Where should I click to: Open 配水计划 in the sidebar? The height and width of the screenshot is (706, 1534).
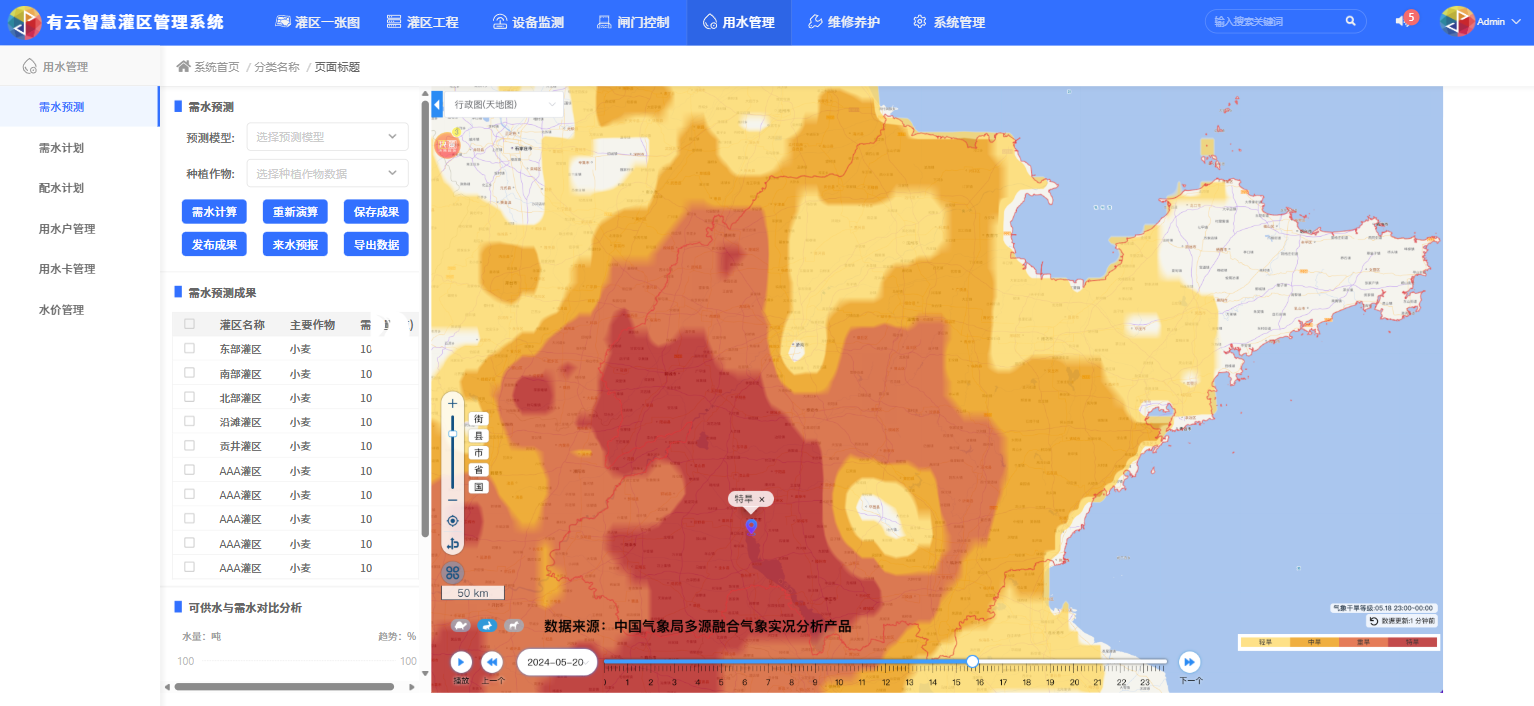[61, 188]
